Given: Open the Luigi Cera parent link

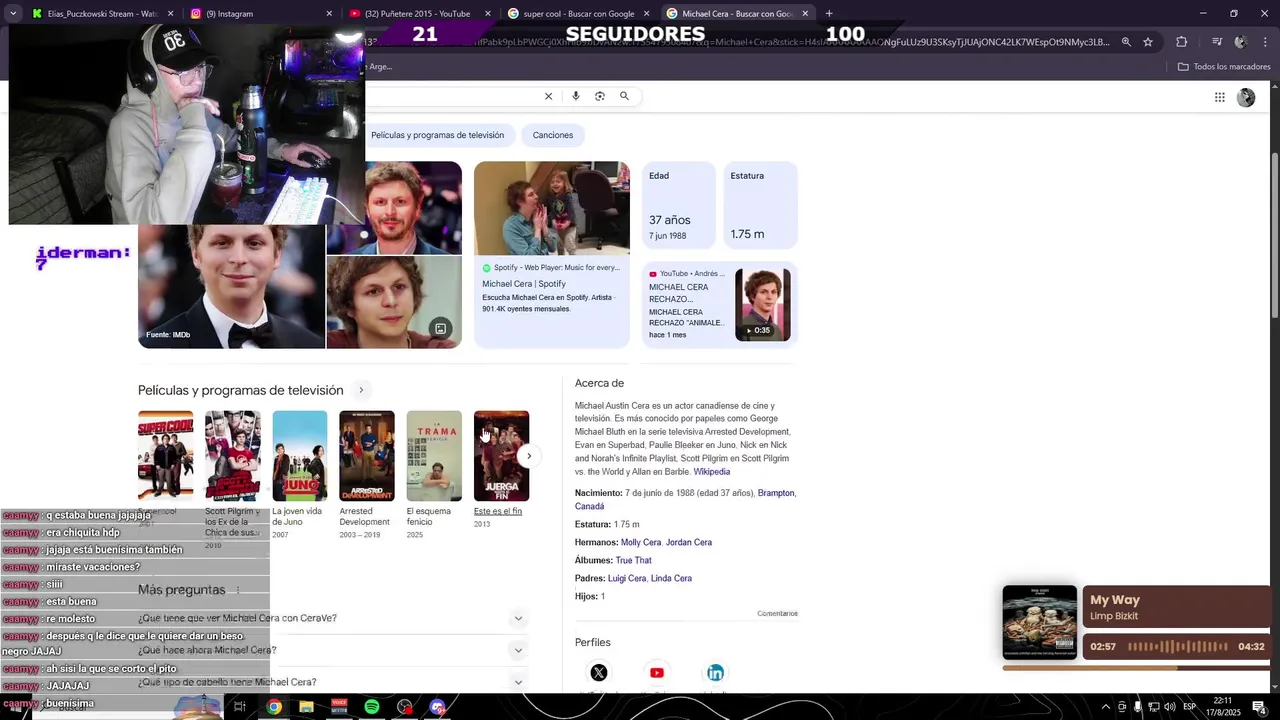Looking at the screenshot, I should (x=626, y=578).
